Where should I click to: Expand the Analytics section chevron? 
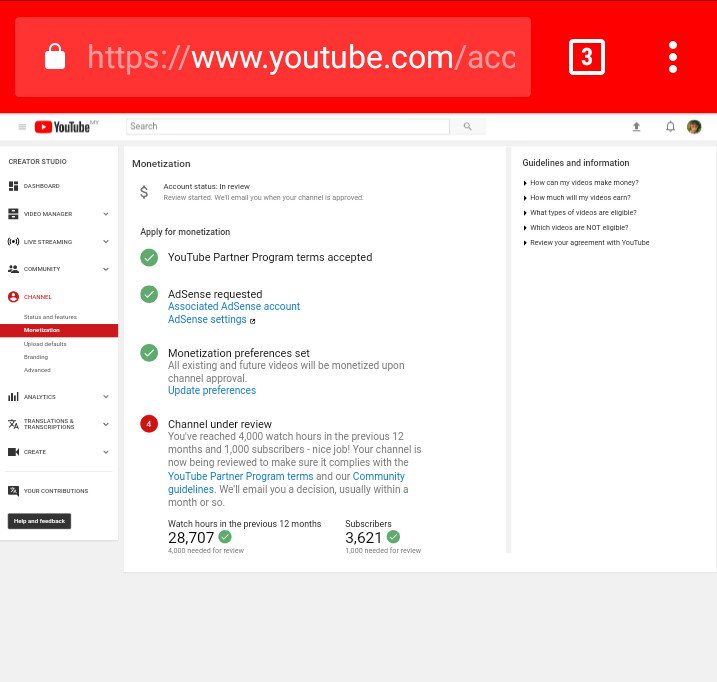pyautogui.click(x=106, y=397)
